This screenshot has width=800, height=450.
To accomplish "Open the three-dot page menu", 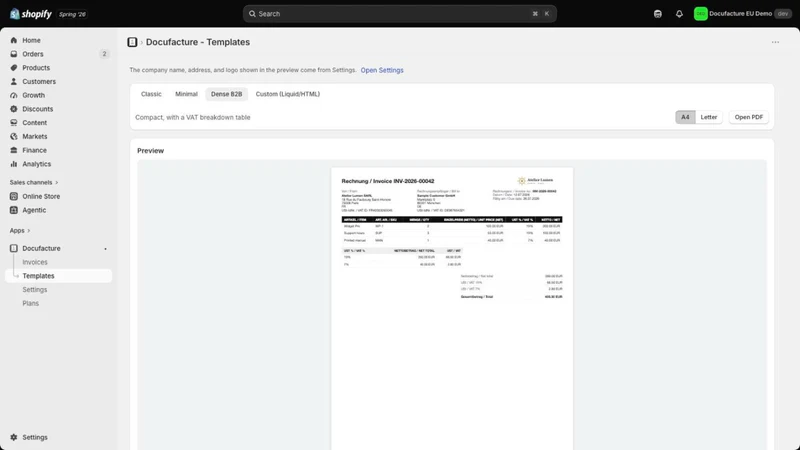I will pyautogui.click(x=775, y=42).
